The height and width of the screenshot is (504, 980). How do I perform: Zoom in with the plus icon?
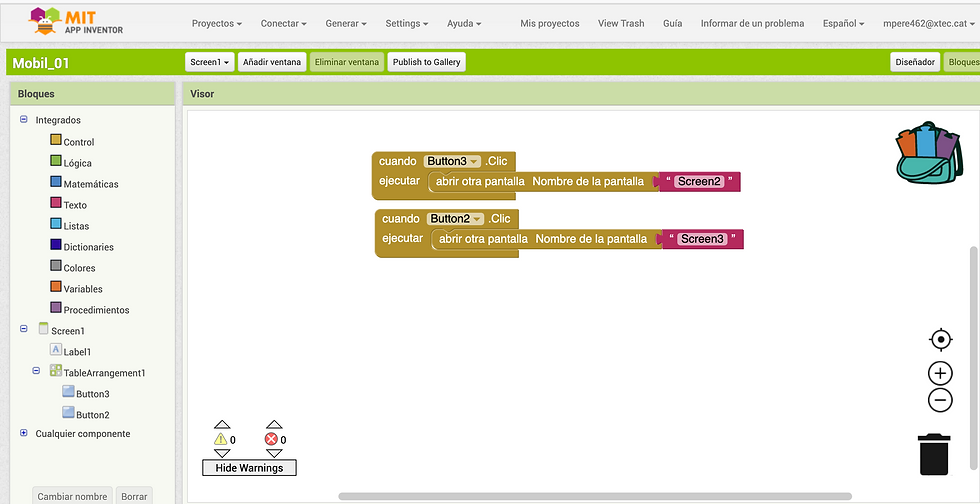pos(940,373)
